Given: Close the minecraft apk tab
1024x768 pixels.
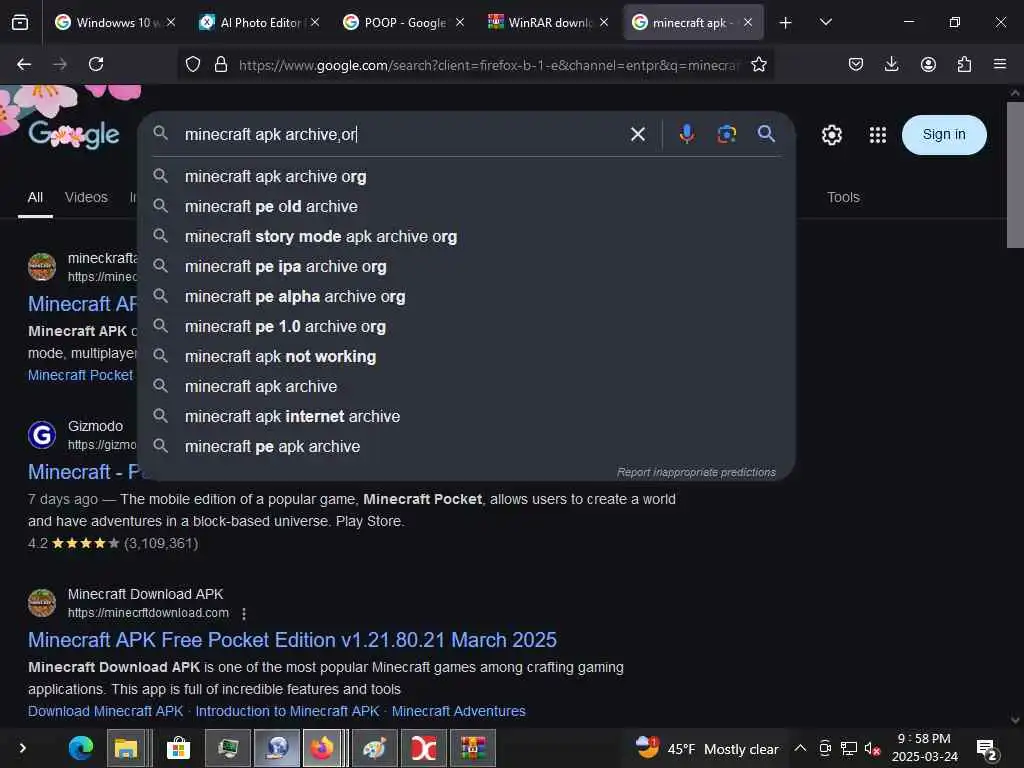Looking at the screenshot, I should 748,23.
